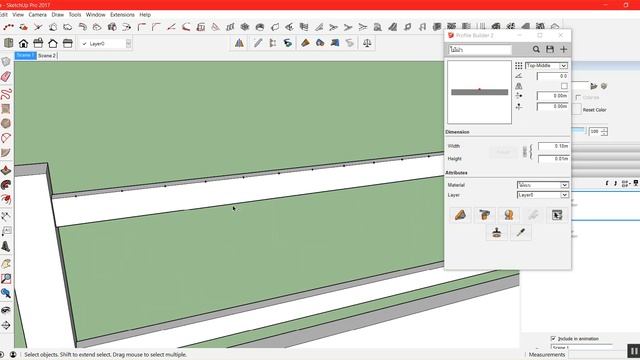The height and width of the screenshot is (360, 640).
Task: Select the Push/Pull tool
Action: click(x=6, y=170)
